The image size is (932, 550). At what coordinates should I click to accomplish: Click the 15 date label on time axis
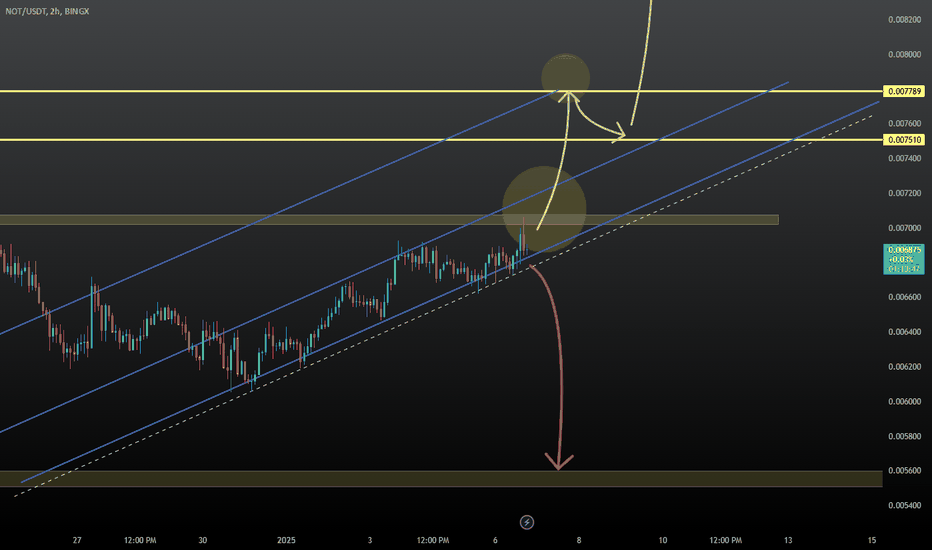(872, 540)
